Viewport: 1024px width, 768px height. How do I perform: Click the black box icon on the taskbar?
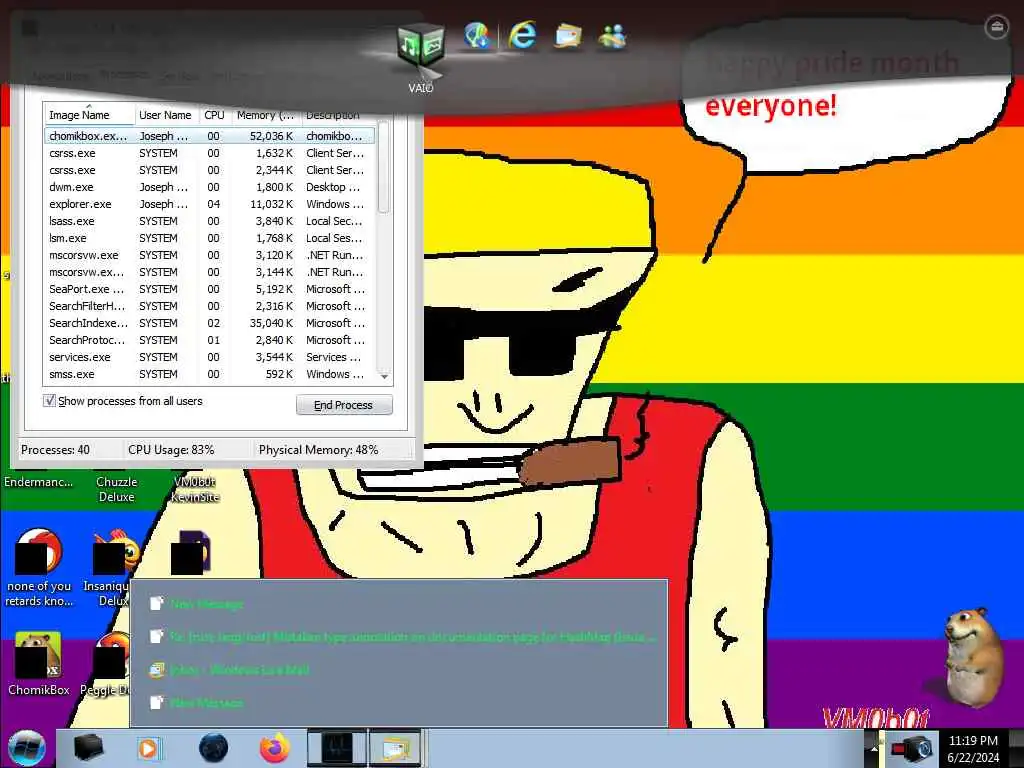tap(88, 748)
